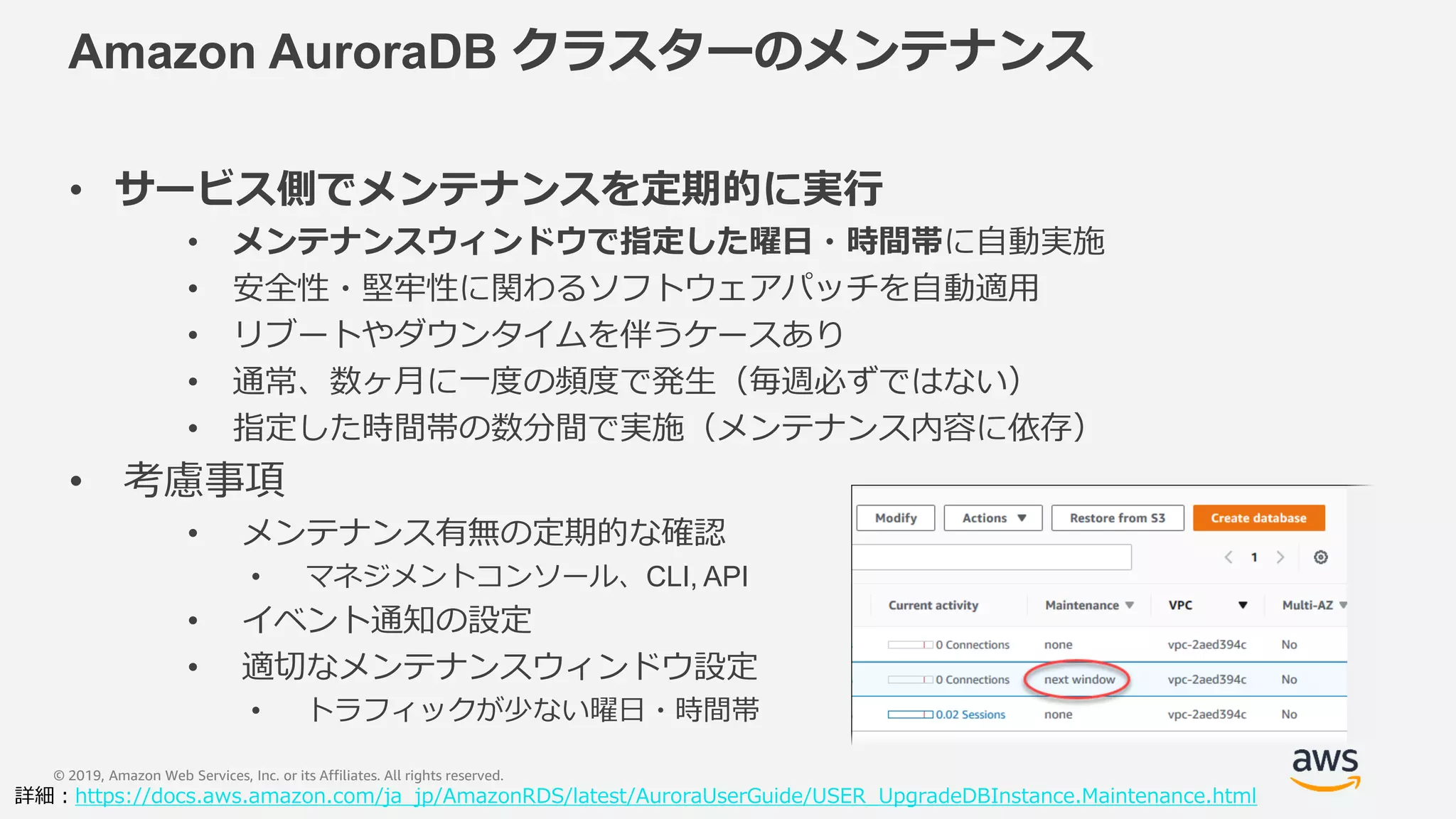Click the Maintenance column header label

coord(1081,605)
